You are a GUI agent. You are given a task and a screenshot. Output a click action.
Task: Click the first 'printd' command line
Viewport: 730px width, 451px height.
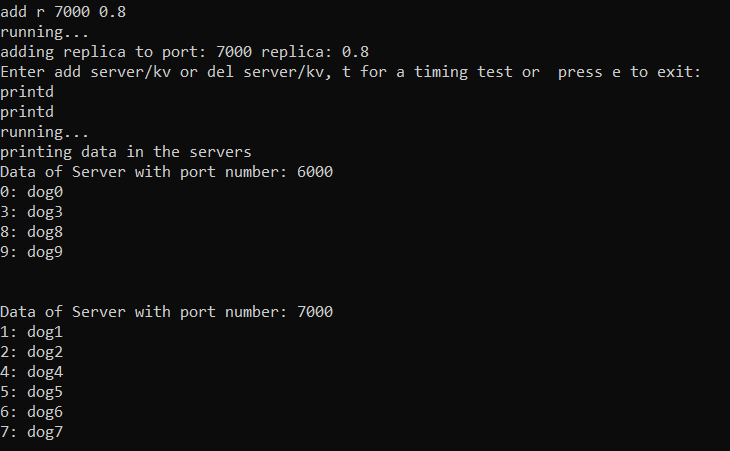[x=27, y=92]
